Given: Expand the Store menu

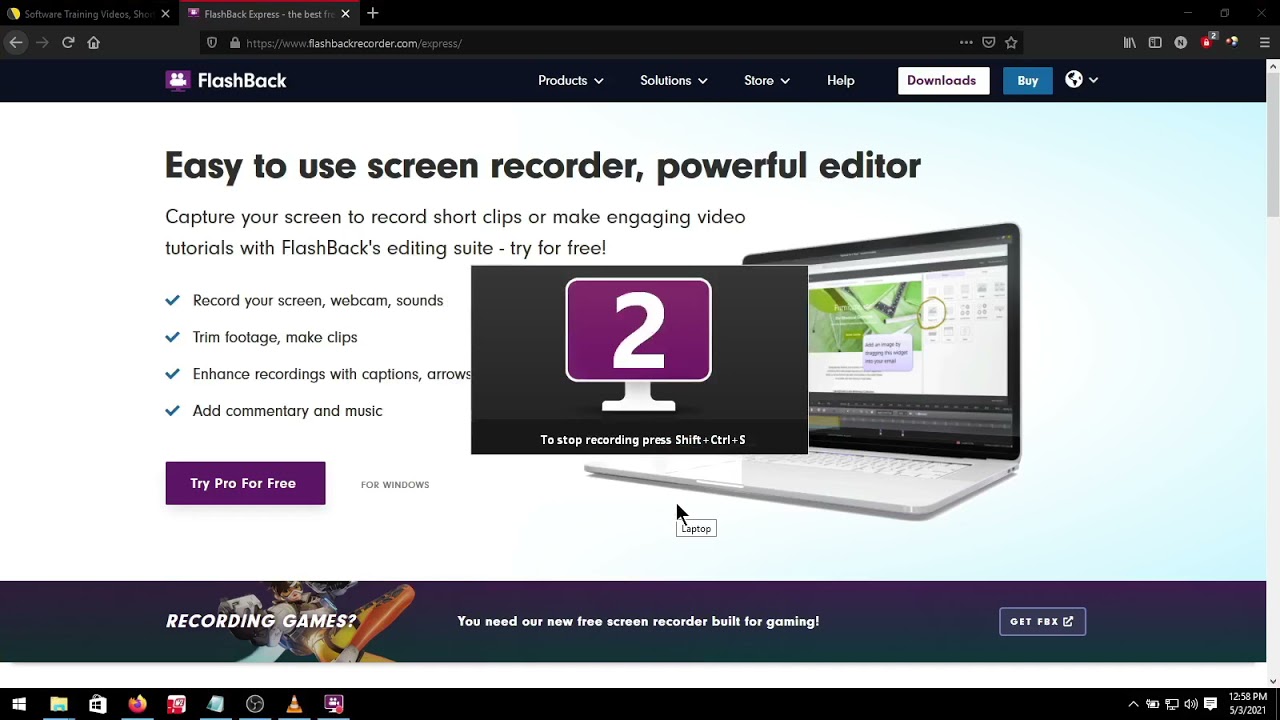Looking at the screenshot, I should [767, 80].
